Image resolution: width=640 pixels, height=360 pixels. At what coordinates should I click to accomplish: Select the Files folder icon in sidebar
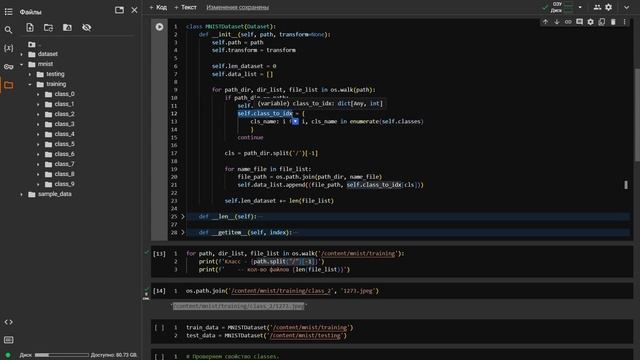pos(9,85)
